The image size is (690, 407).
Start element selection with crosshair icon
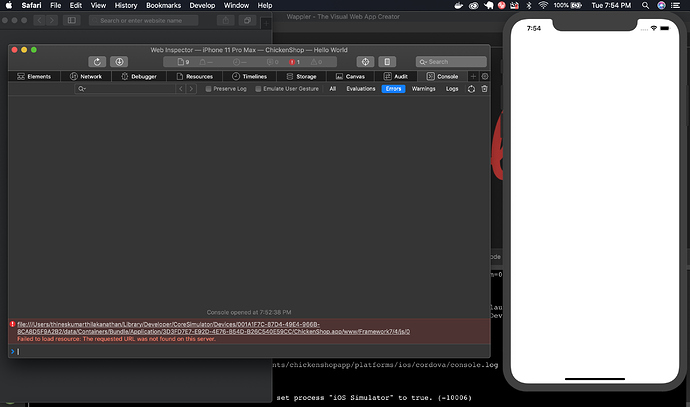pyautogui.click(x=365, y=62)
